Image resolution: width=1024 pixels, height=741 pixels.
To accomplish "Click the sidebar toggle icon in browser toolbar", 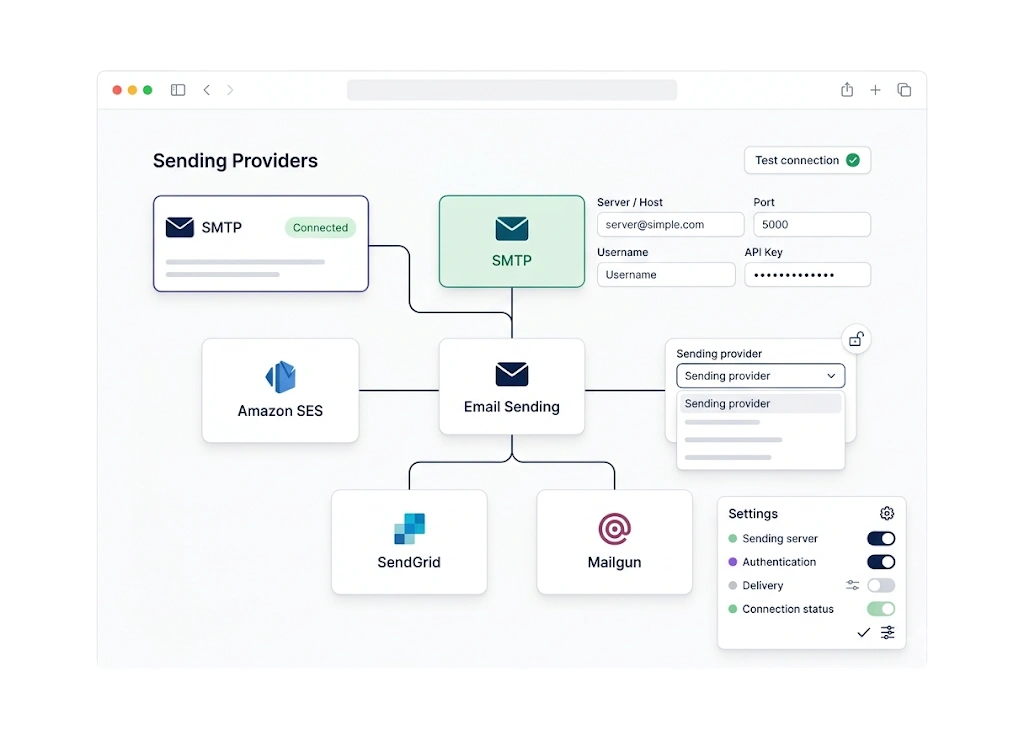I will tap(178, 90).
